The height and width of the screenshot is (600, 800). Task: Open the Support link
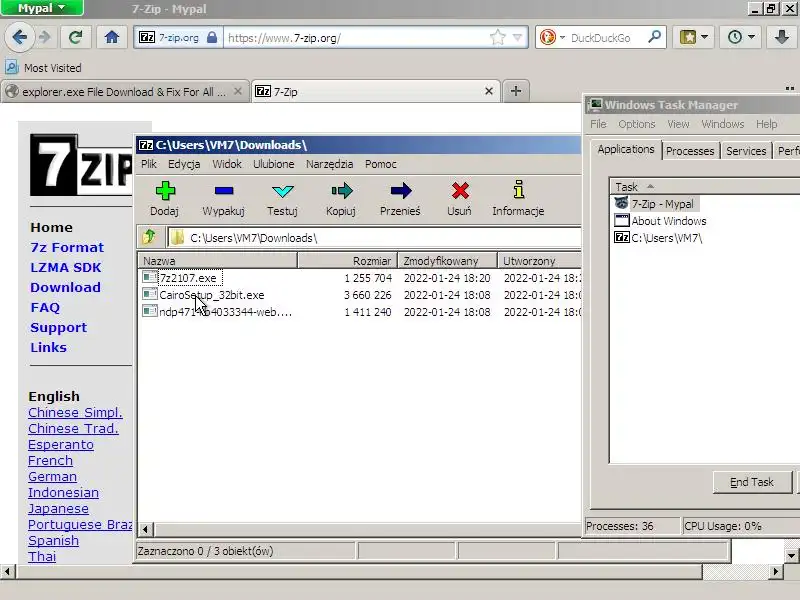point(58,327)
